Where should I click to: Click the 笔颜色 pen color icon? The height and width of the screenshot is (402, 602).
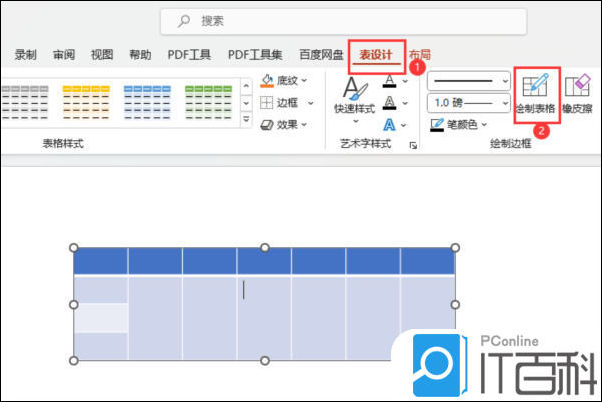[437, 125]
